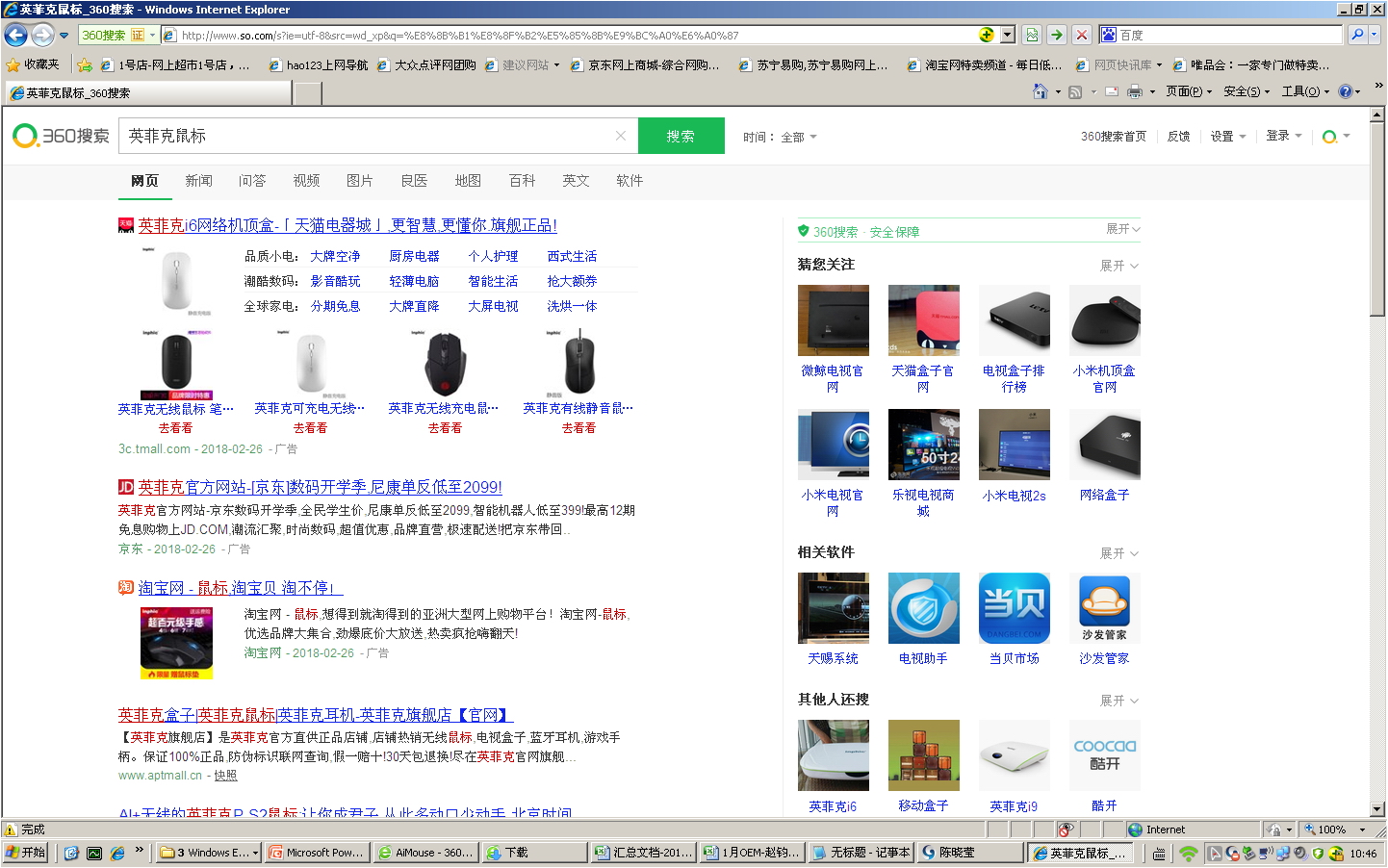1388x868 pixels.
Task: Open the 淘宝网 - 鼠标 result link
Action: point(239,588)
